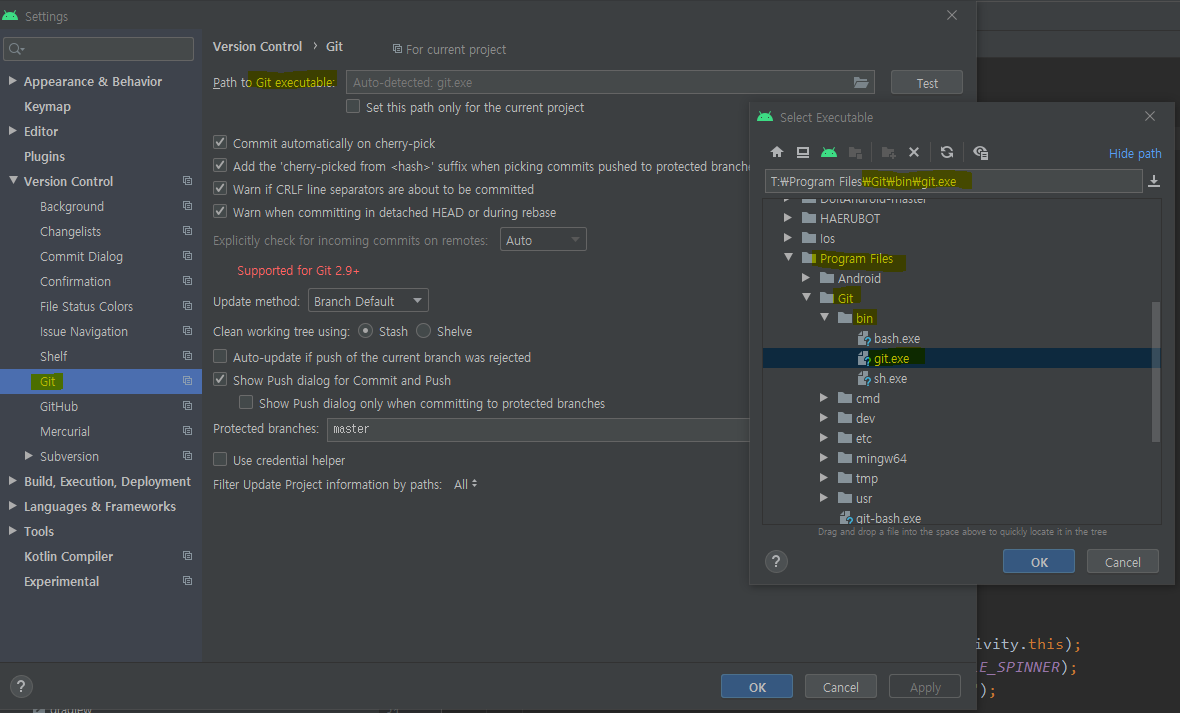1180x713 pixels.
Task: Click Delete X icon in chooser toolbar
Action: click(x=914, y=152)
